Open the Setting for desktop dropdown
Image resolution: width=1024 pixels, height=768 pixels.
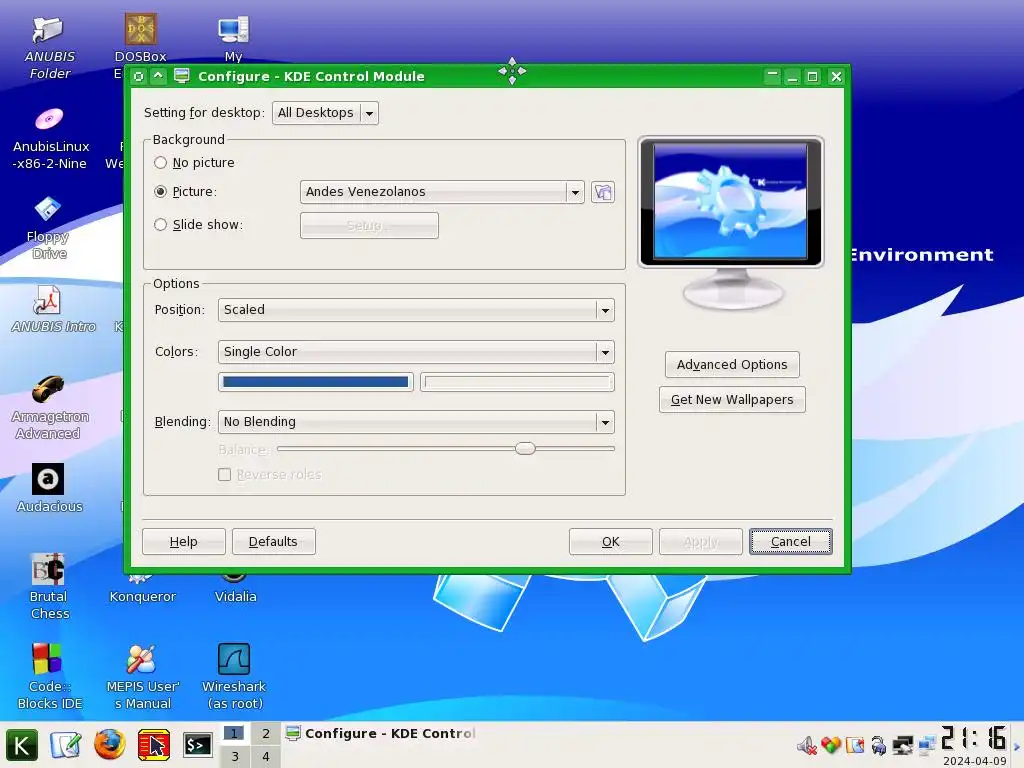tap(325, 113)
